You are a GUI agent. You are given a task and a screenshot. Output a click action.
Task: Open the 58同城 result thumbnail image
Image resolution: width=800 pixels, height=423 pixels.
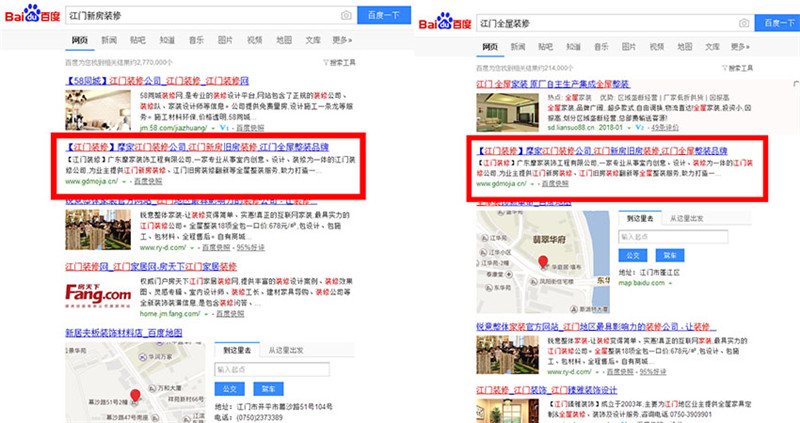click(98, 110)
